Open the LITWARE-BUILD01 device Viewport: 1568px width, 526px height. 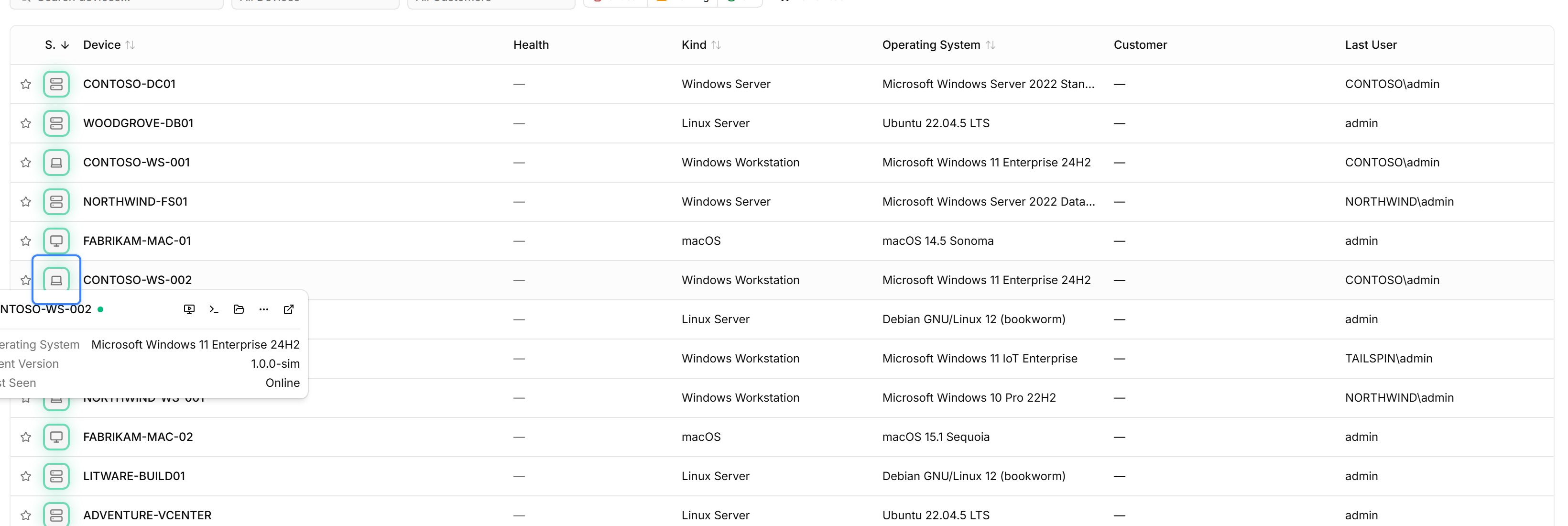pos(134,476)
